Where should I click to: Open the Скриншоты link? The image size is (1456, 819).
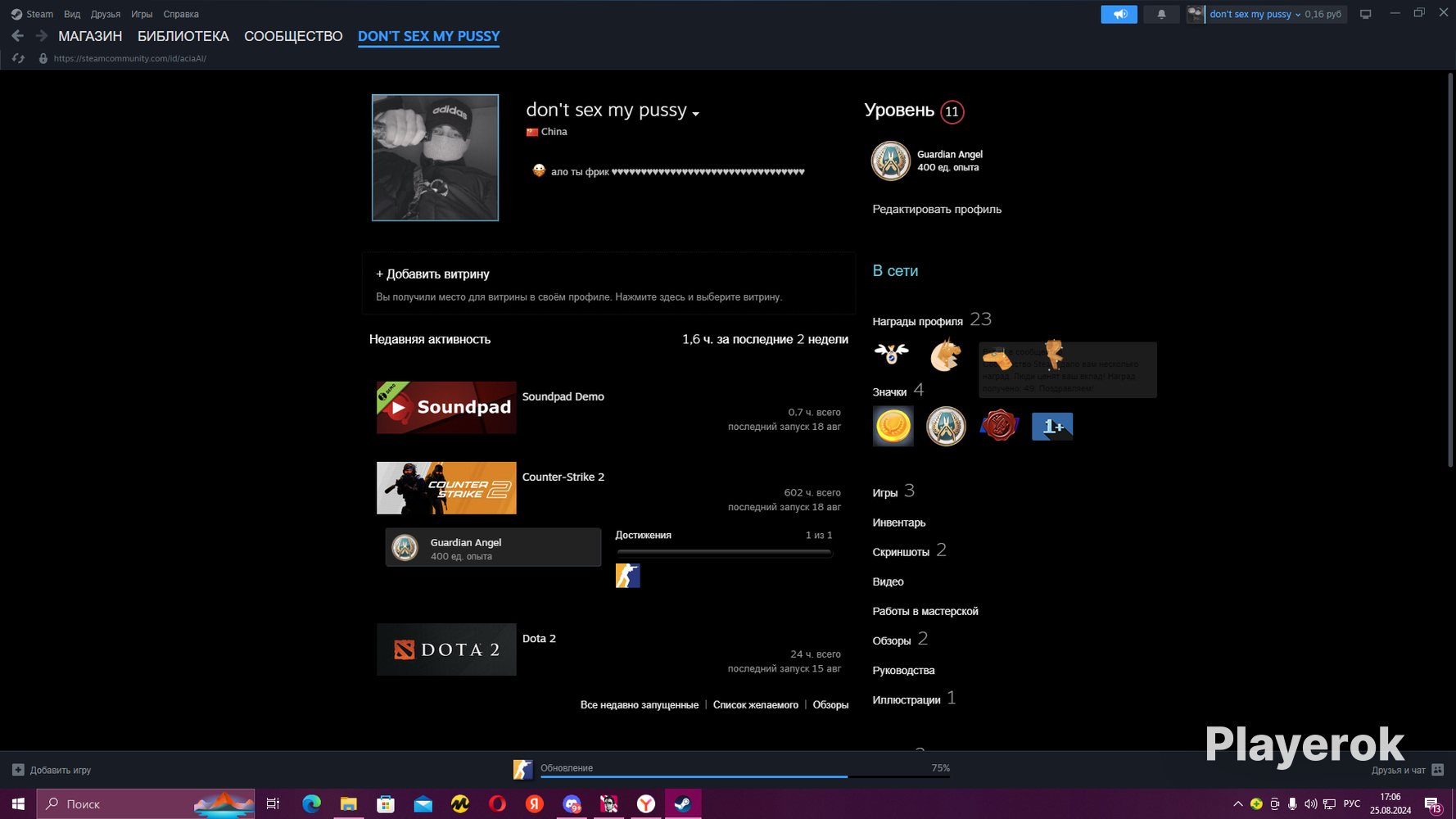coord(901,552)
